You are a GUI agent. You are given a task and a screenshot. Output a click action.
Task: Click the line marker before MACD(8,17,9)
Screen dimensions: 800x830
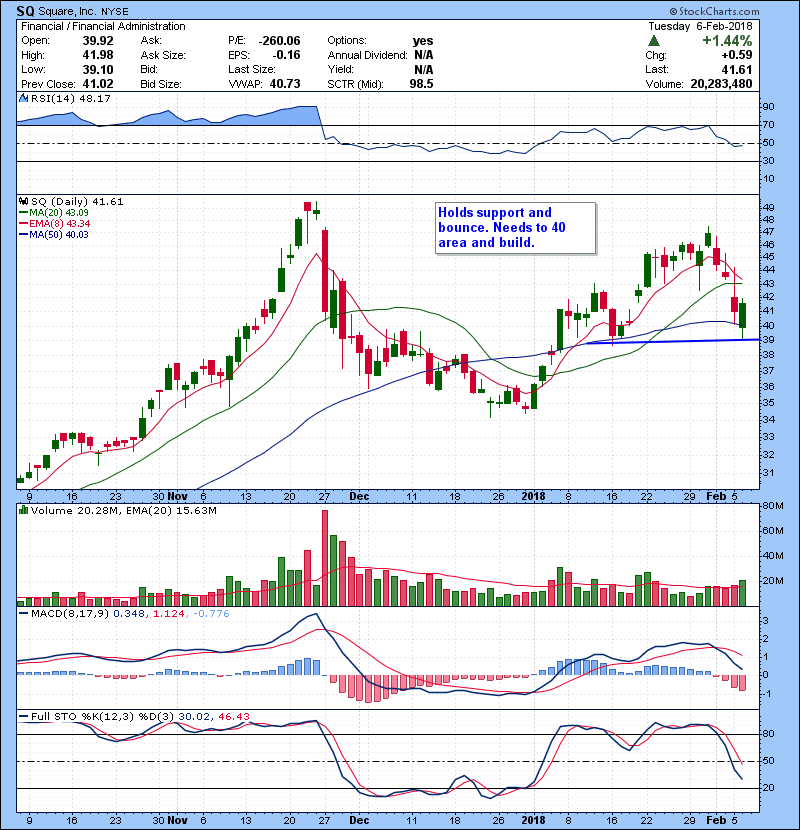pyautogui.click(x=23, y=614)
